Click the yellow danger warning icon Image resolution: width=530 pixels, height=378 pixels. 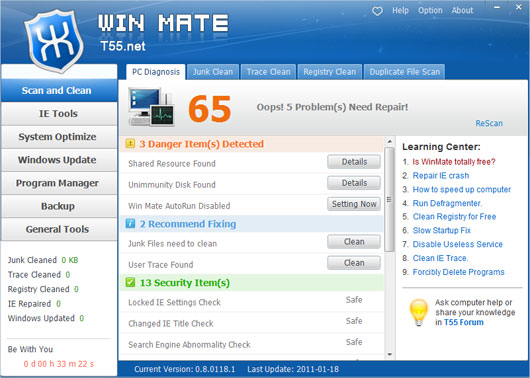130,144
